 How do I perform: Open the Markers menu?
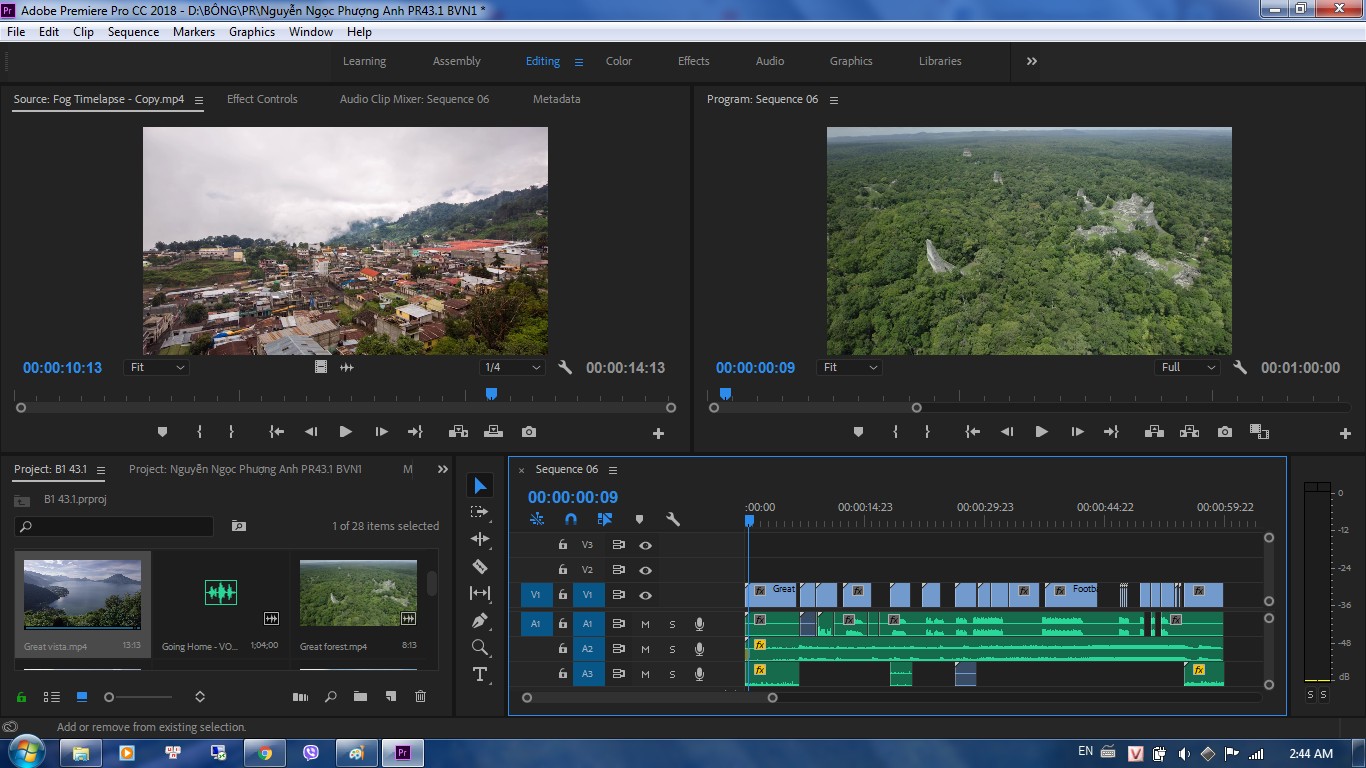pyautogui.click(x=194, y=32)
